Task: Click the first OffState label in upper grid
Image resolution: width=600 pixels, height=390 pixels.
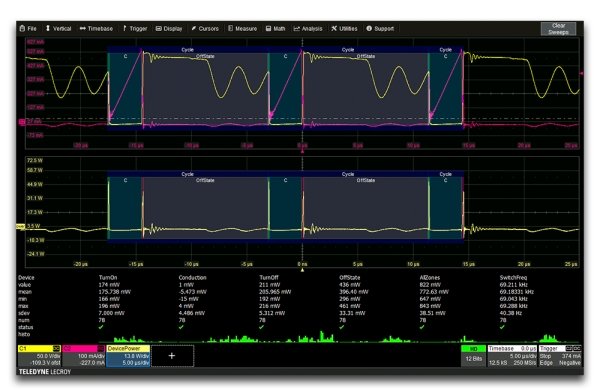Action: 205,56
